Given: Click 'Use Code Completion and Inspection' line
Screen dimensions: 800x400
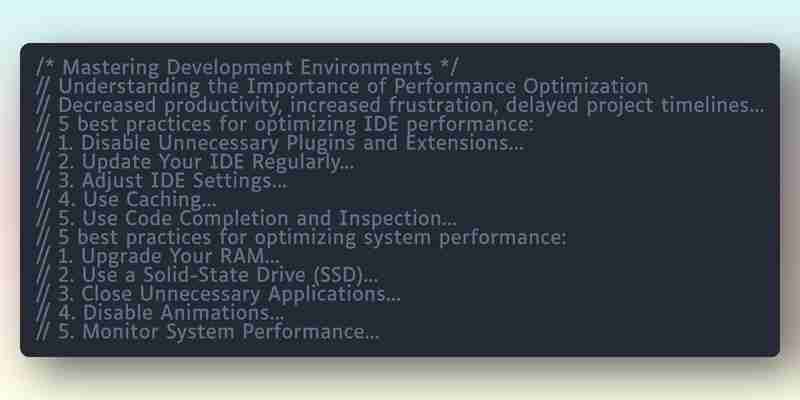Looking at the screenshot, I should [246, 218].
